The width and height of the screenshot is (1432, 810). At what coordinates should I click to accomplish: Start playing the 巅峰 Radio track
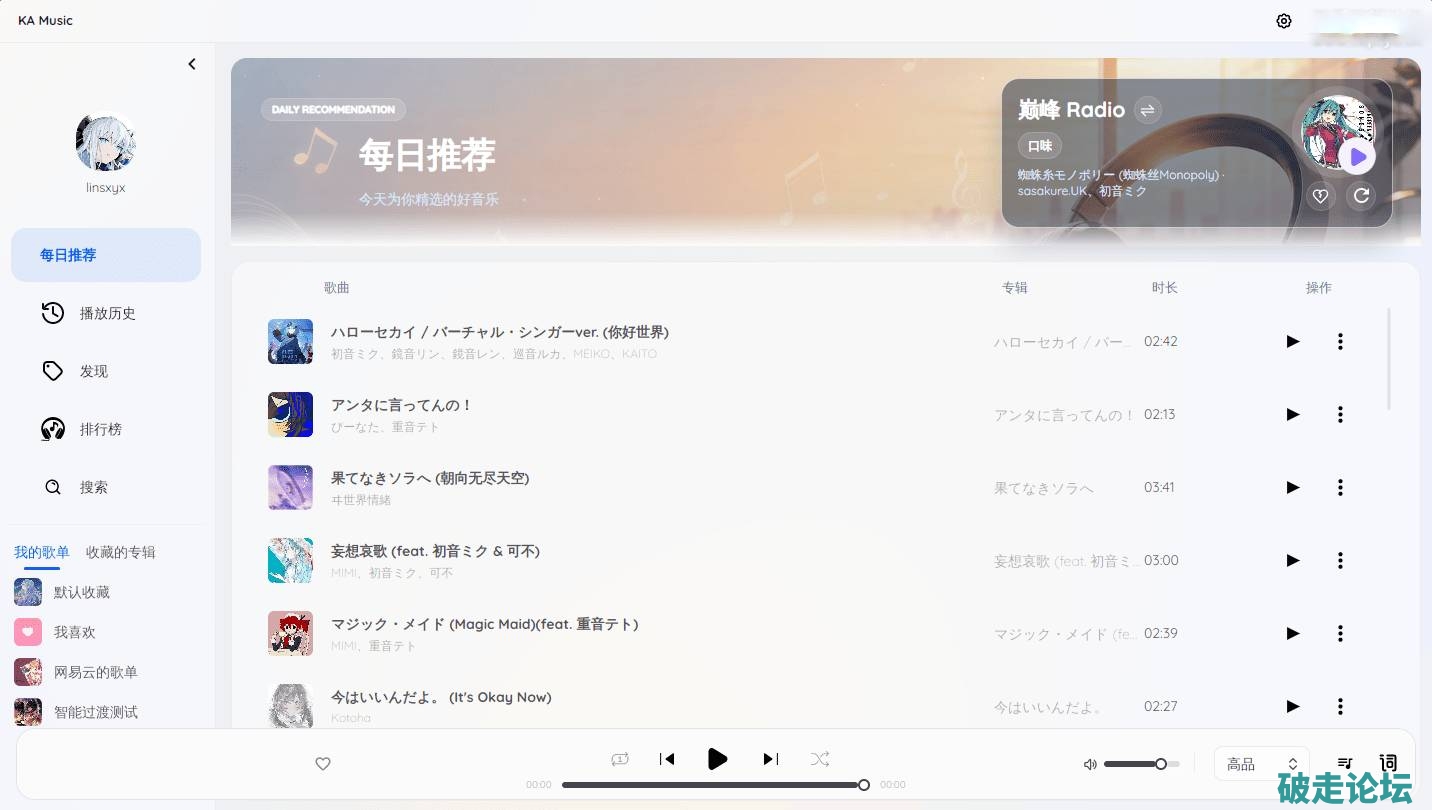[x=1358, y=157]
